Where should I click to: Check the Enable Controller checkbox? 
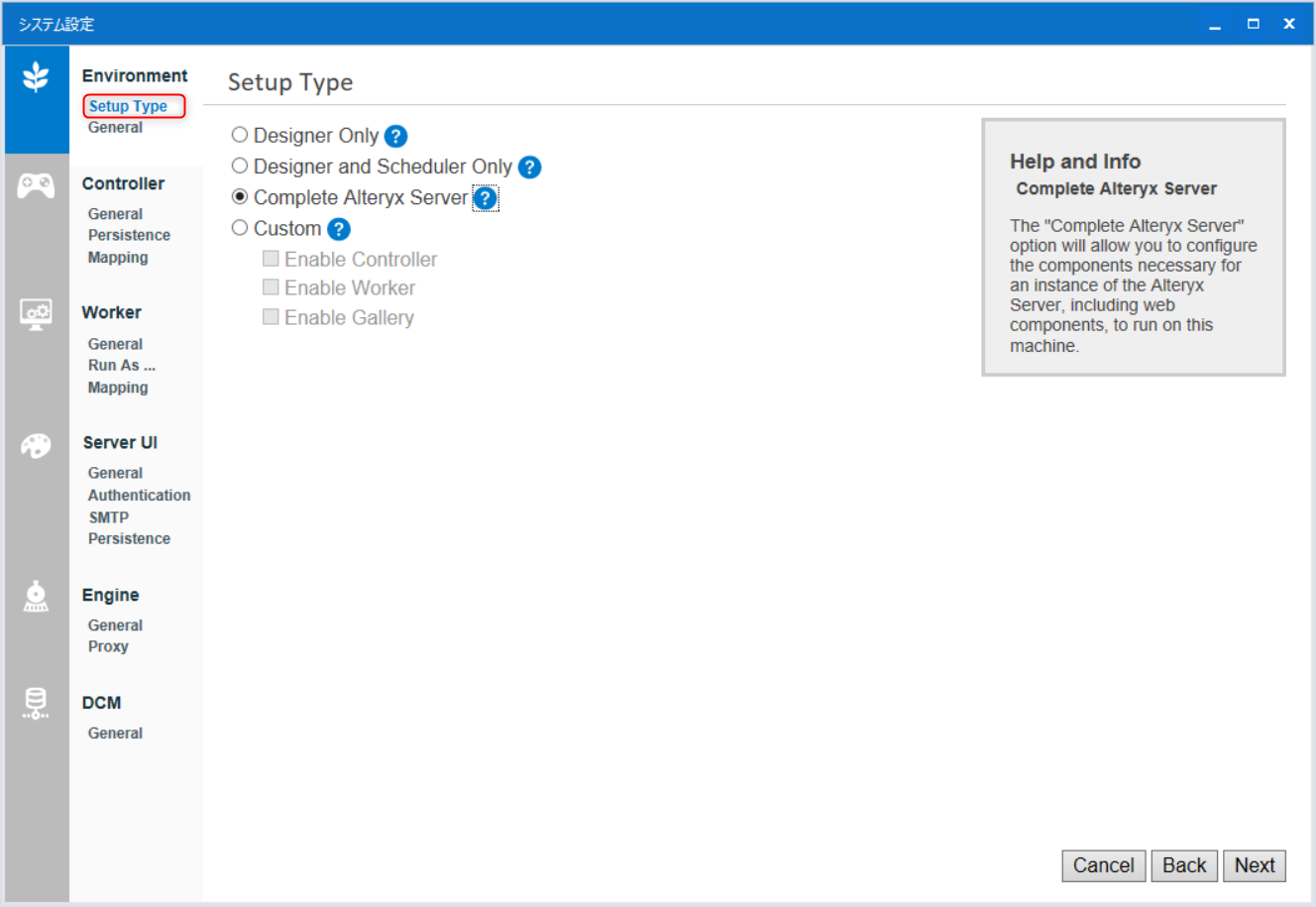coord(271,258)
